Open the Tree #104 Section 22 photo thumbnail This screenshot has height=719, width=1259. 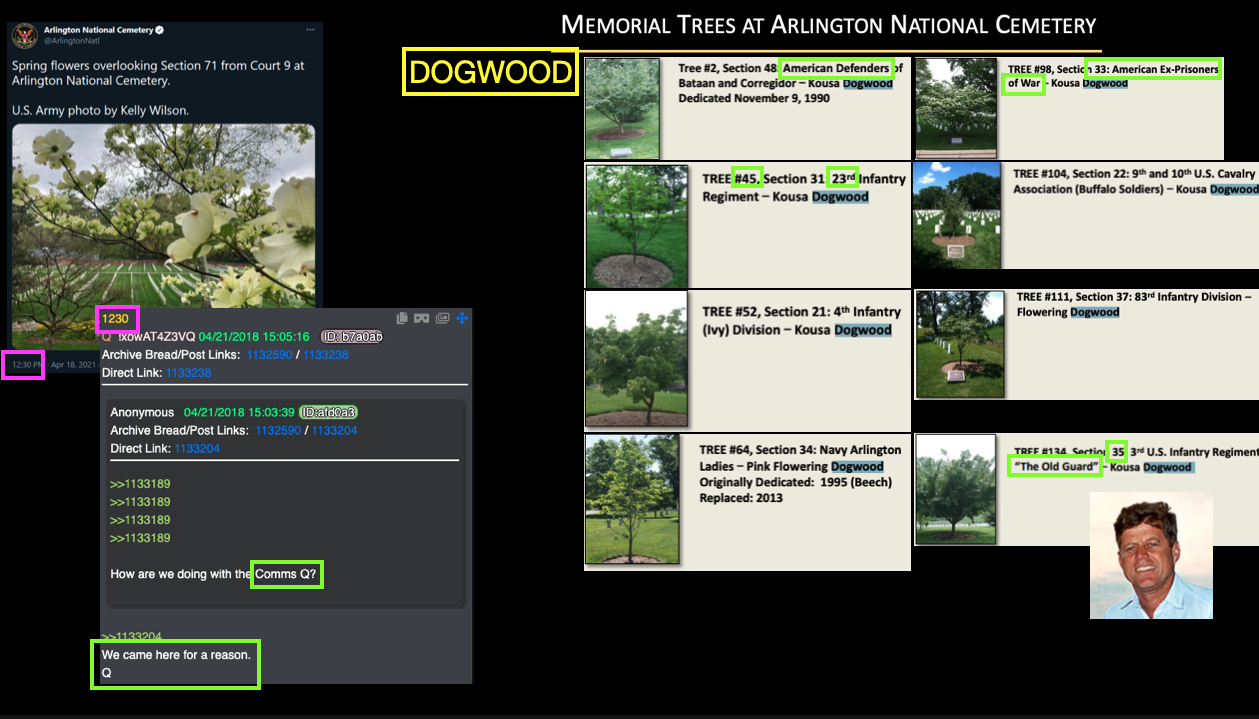(957, 216)
